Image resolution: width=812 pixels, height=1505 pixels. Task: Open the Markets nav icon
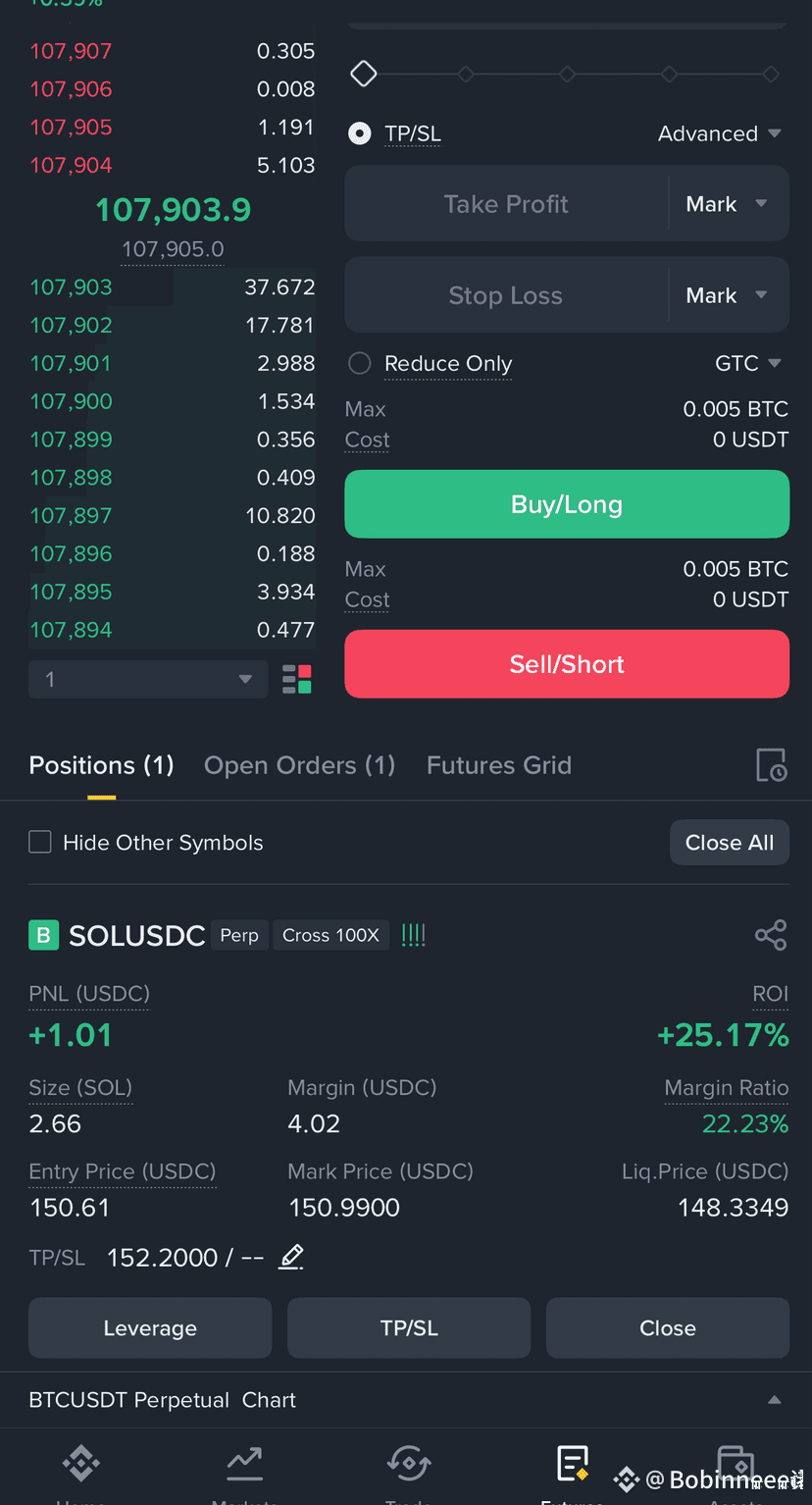pos(244,1463)
